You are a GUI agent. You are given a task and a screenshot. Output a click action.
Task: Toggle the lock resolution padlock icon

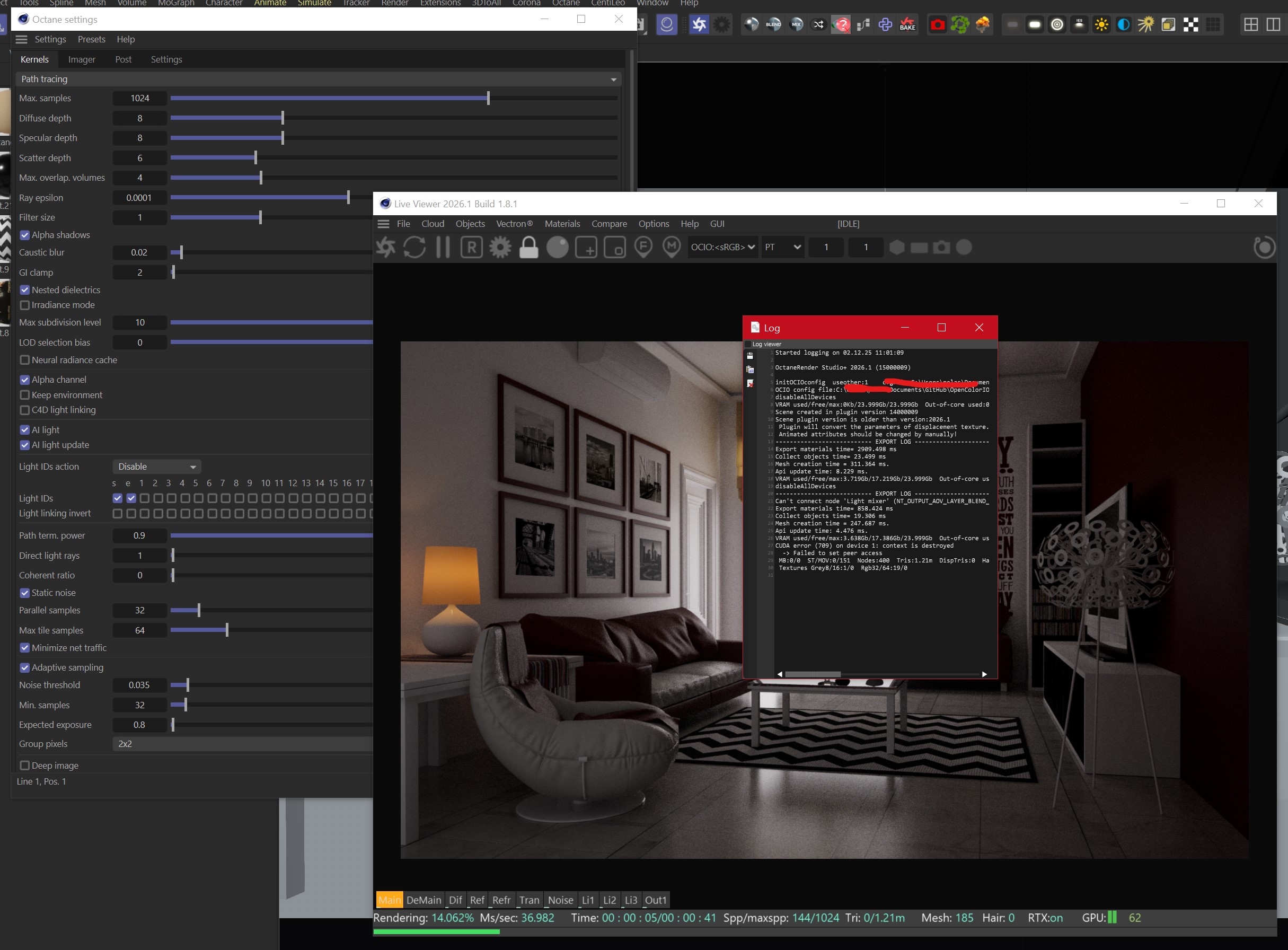[x=528, y=248]
